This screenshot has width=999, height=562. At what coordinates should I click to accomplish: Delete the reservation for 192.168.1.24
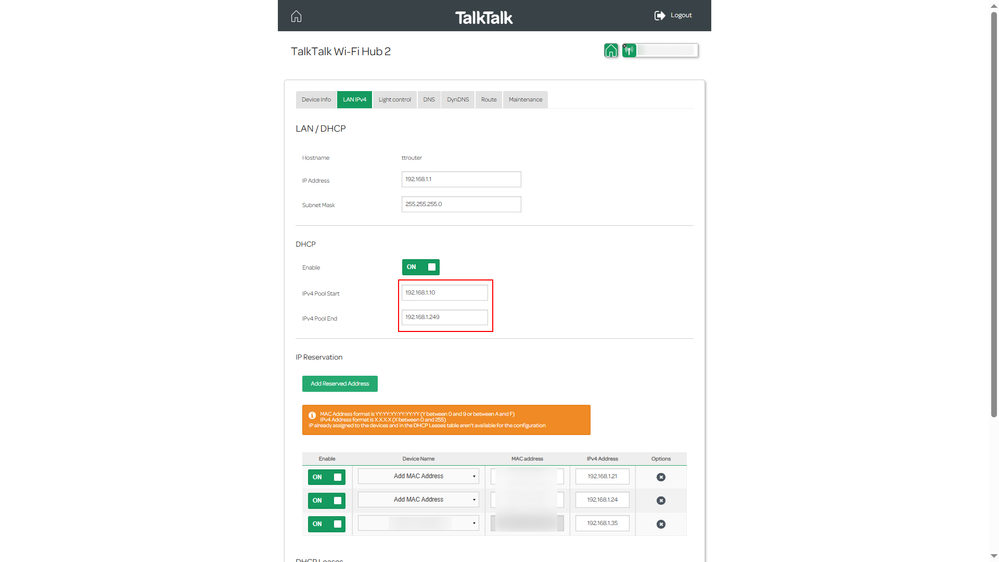(x=660, y=500)
